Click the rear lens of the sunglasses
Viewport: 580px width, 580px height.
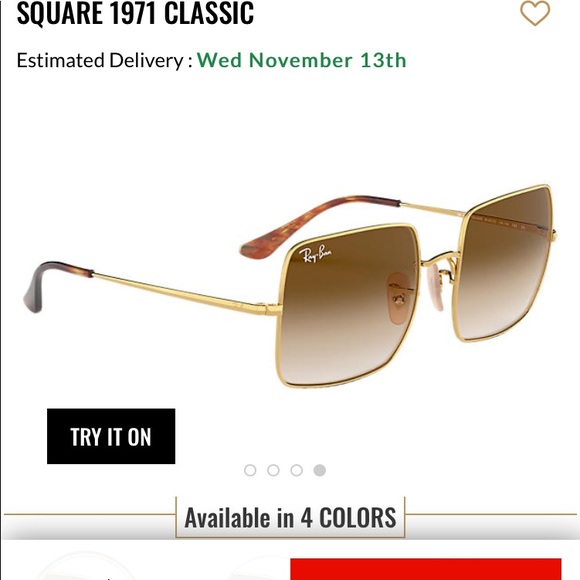click(x=504, y=263)
